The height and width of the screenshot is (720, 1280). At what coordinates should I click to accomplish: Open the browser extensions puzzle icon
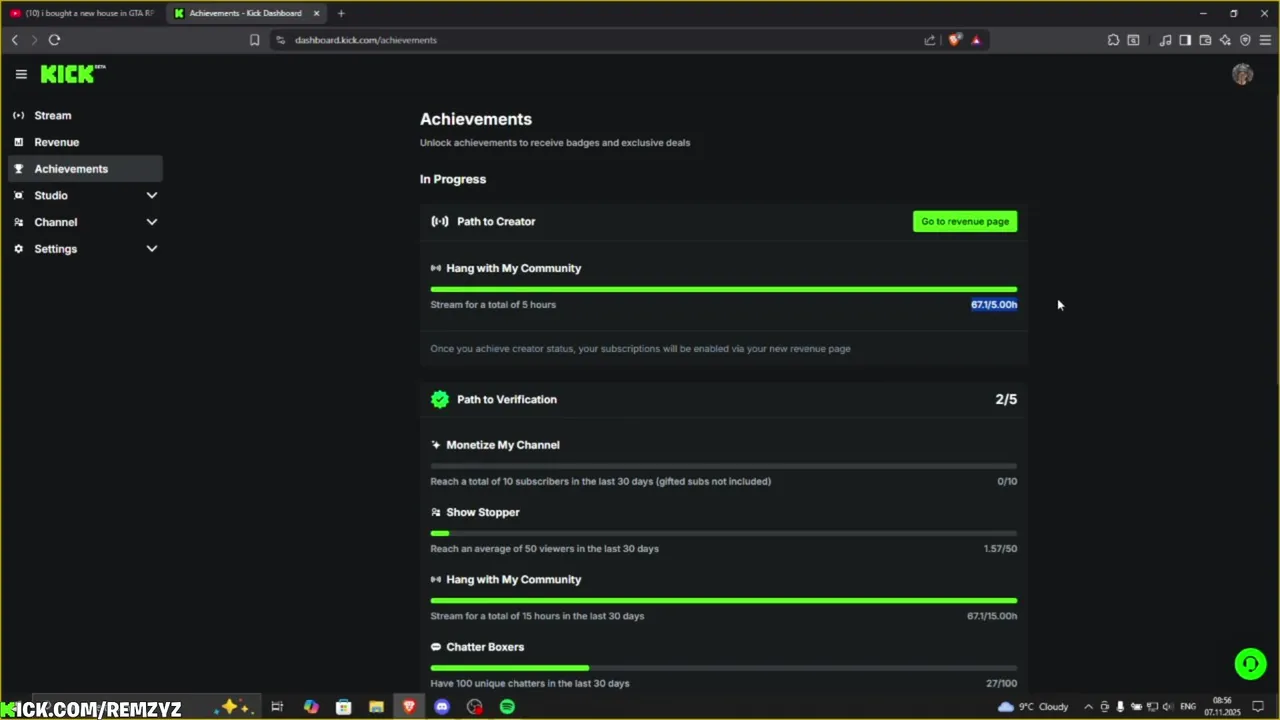coord(1113,40)
